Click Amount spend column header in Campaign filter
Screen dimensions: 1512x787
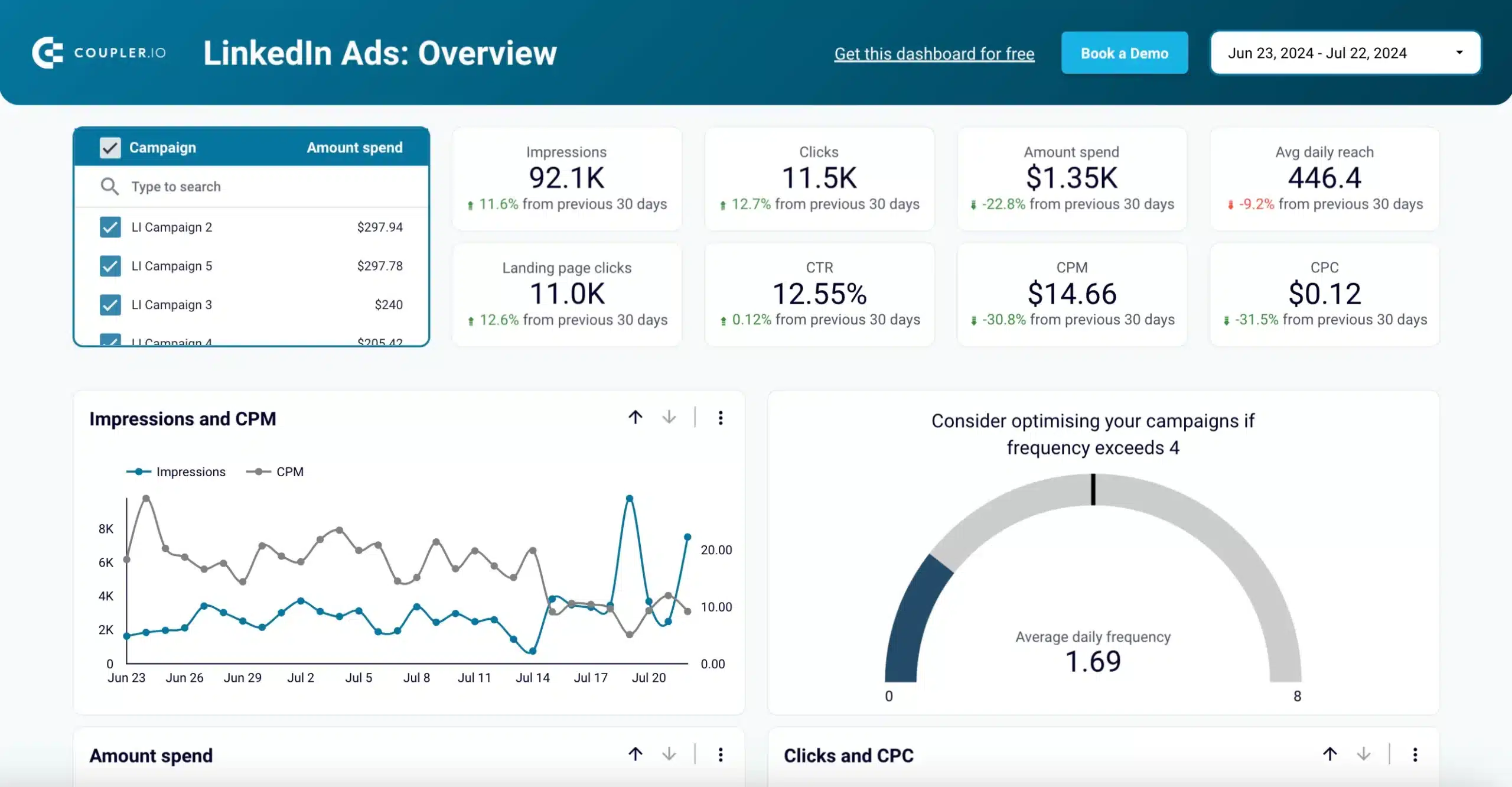point(354,147)
